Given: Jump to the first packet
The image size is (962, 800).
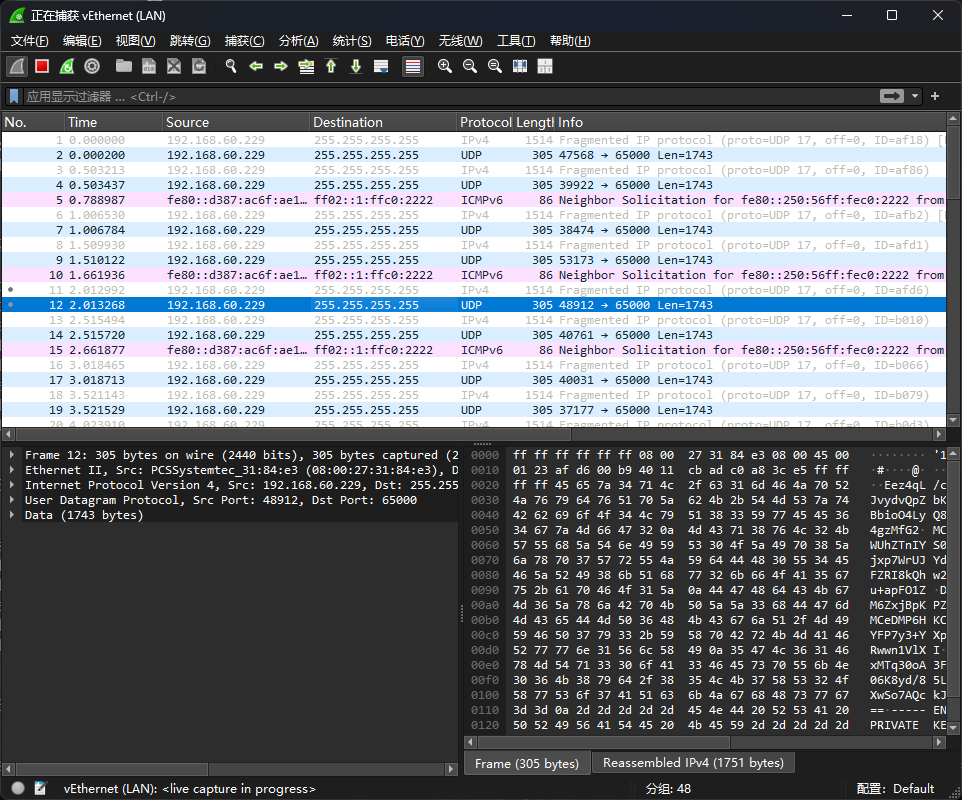Looking at the screenshot, I should point(331,66).
